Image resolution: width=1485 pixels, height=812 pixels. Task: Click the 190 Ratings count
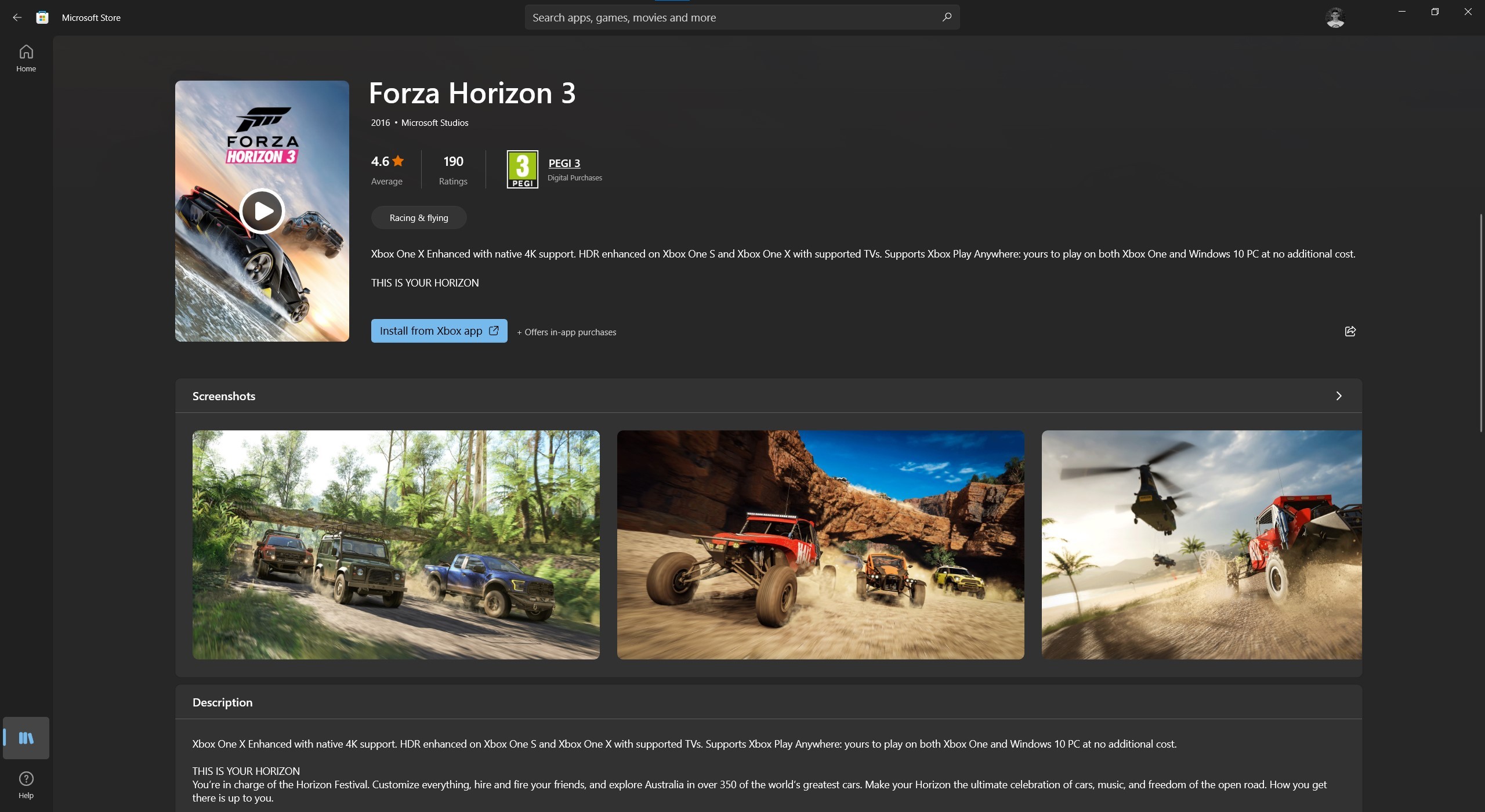tap(453, 169)
